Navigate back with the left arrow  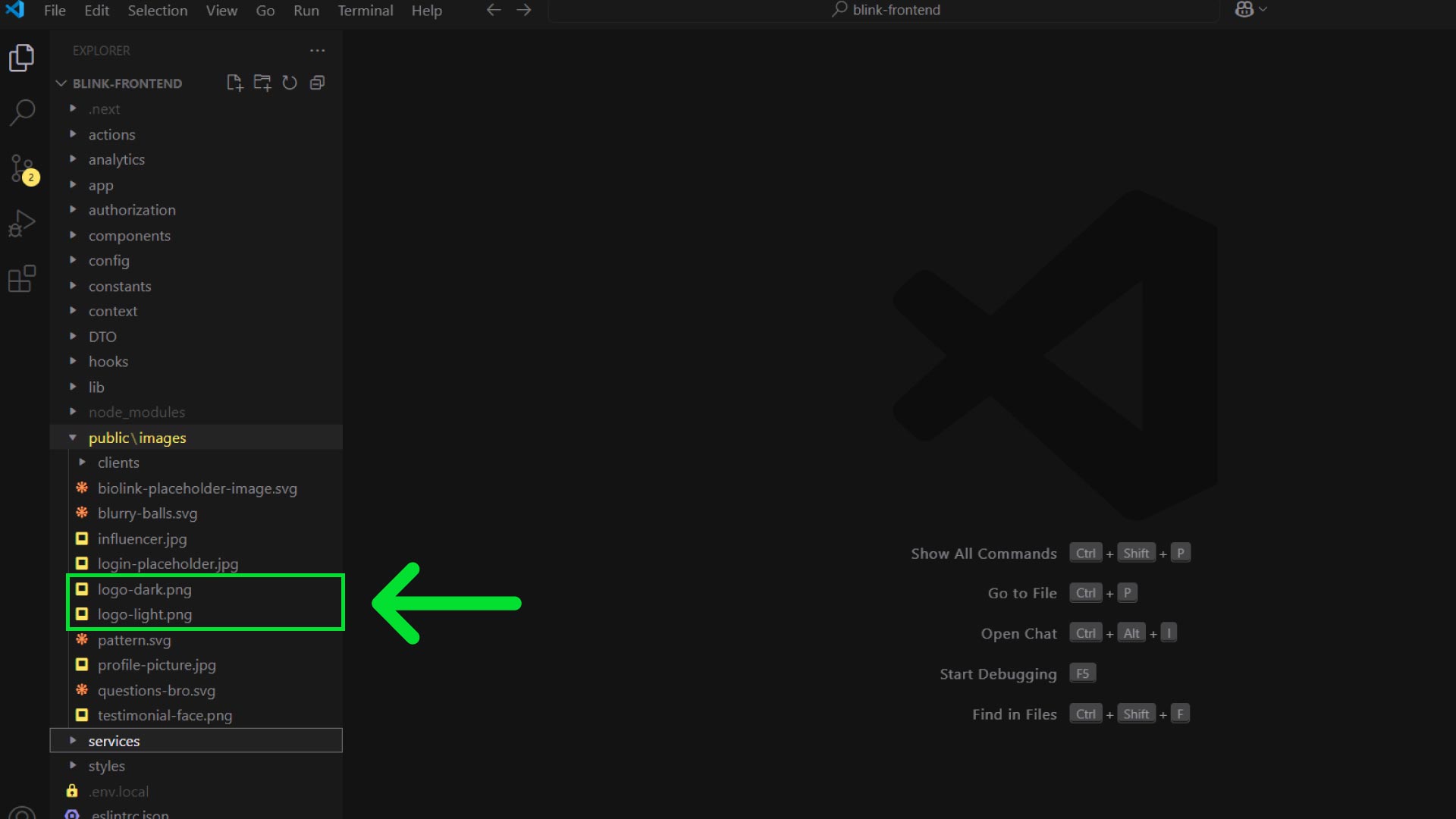coord(494,11)
